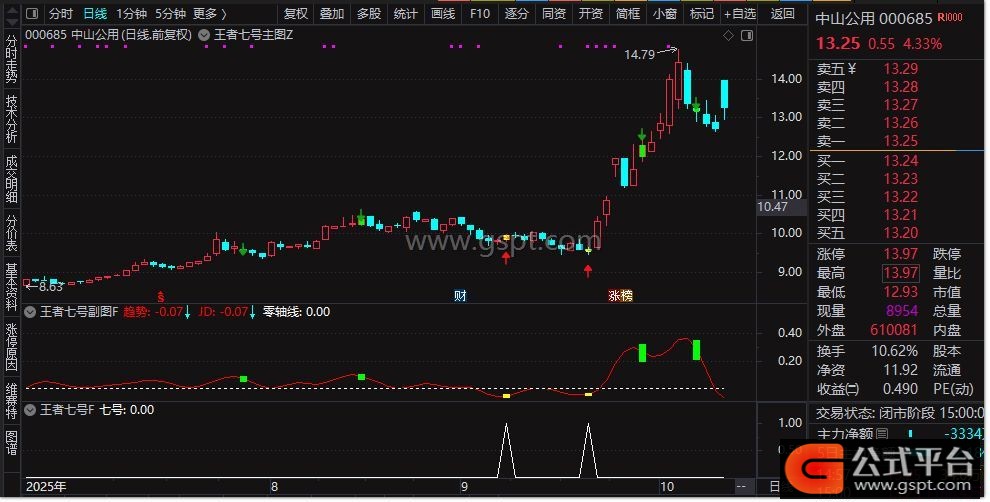Open the 画线 drawing tool
The width and height of the screenshot is (990, 502).
tap(443, 14)
